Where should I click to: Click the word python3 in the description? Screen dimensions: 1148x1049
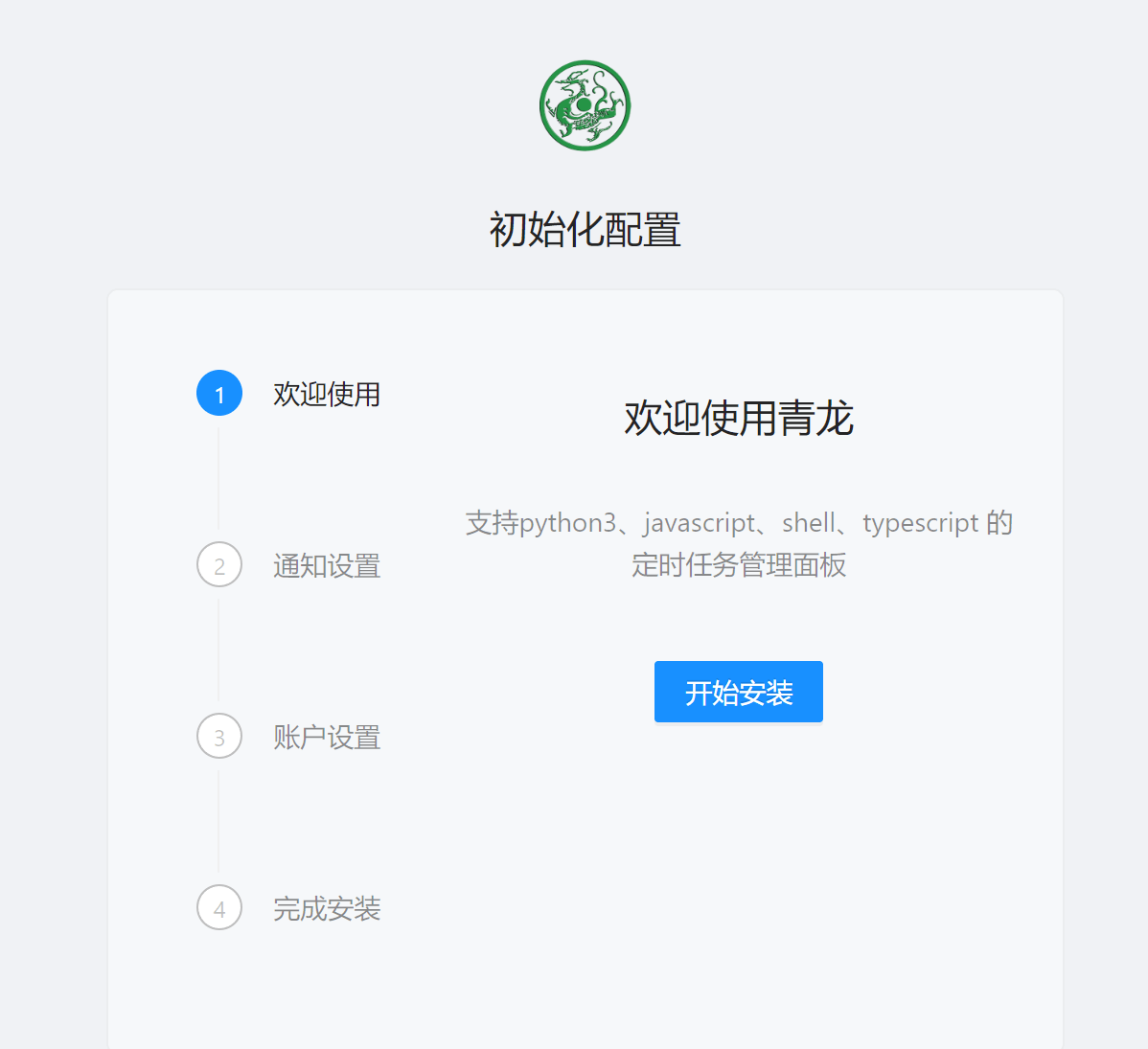(x=567, y=523)
